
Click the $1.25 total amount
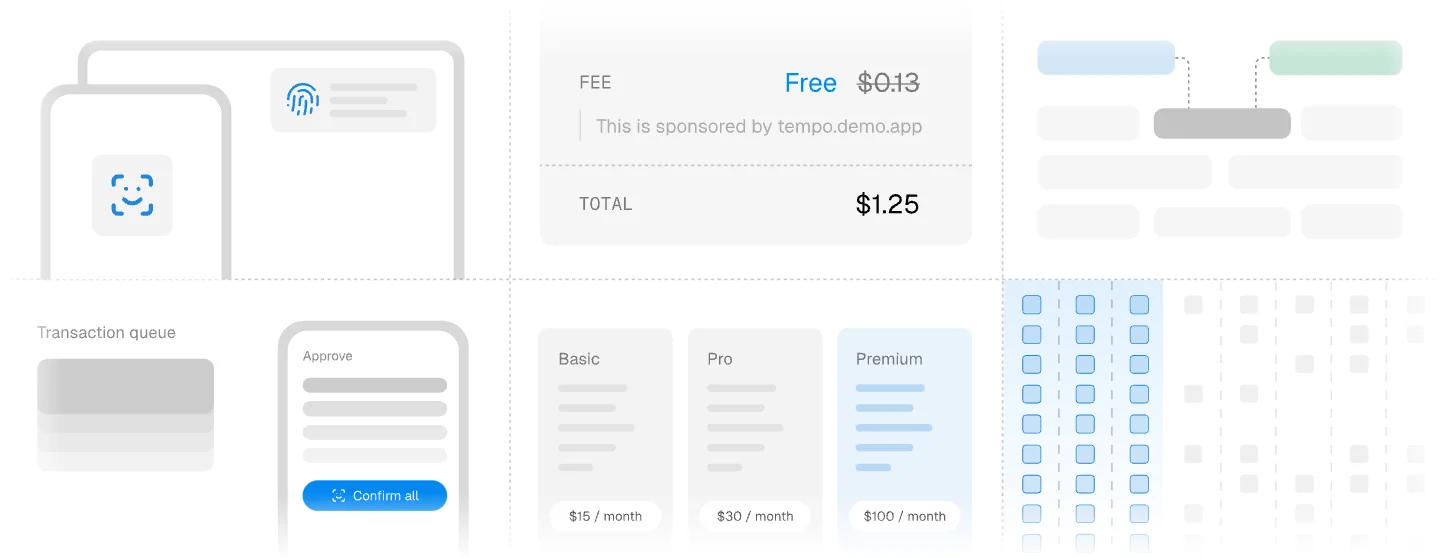(887, 204)
